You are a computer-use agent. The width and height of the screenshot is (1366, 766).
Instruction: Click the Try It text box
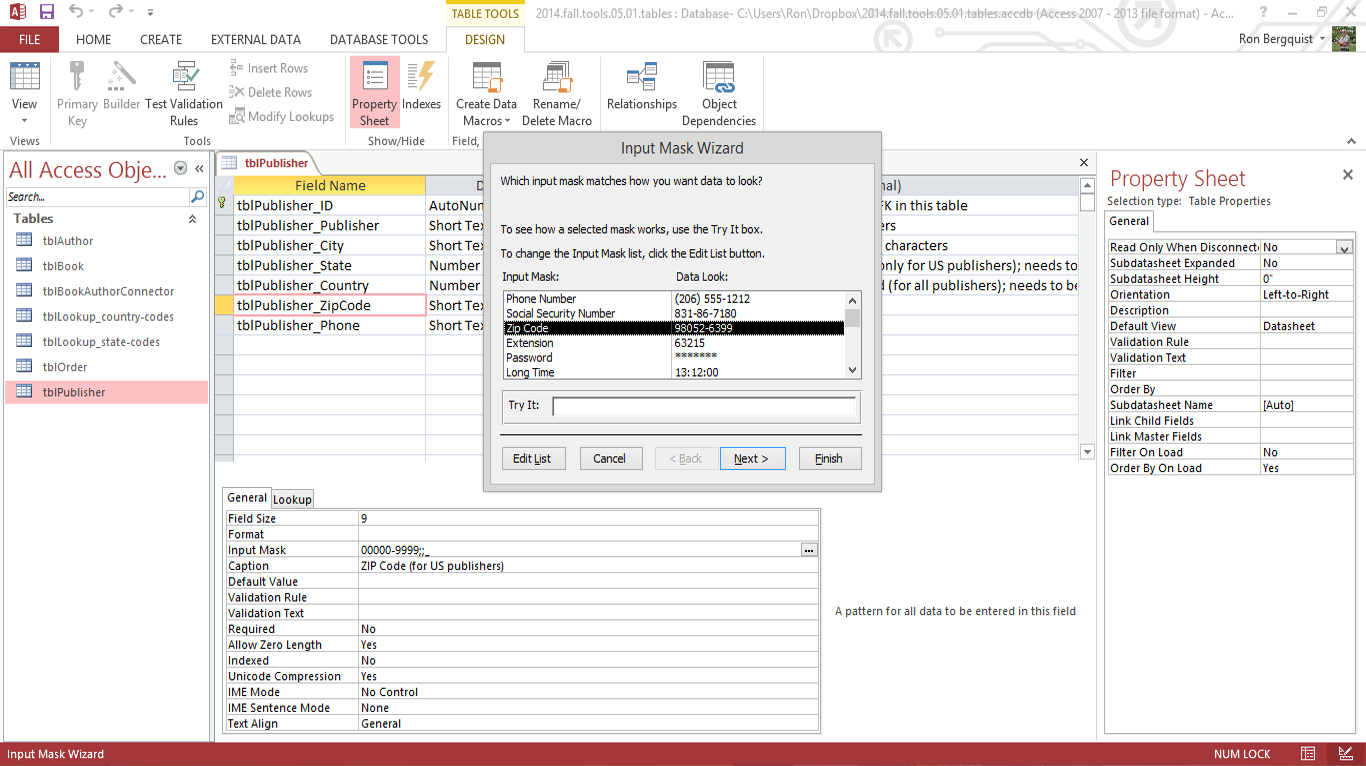click(x=704, y=406)
